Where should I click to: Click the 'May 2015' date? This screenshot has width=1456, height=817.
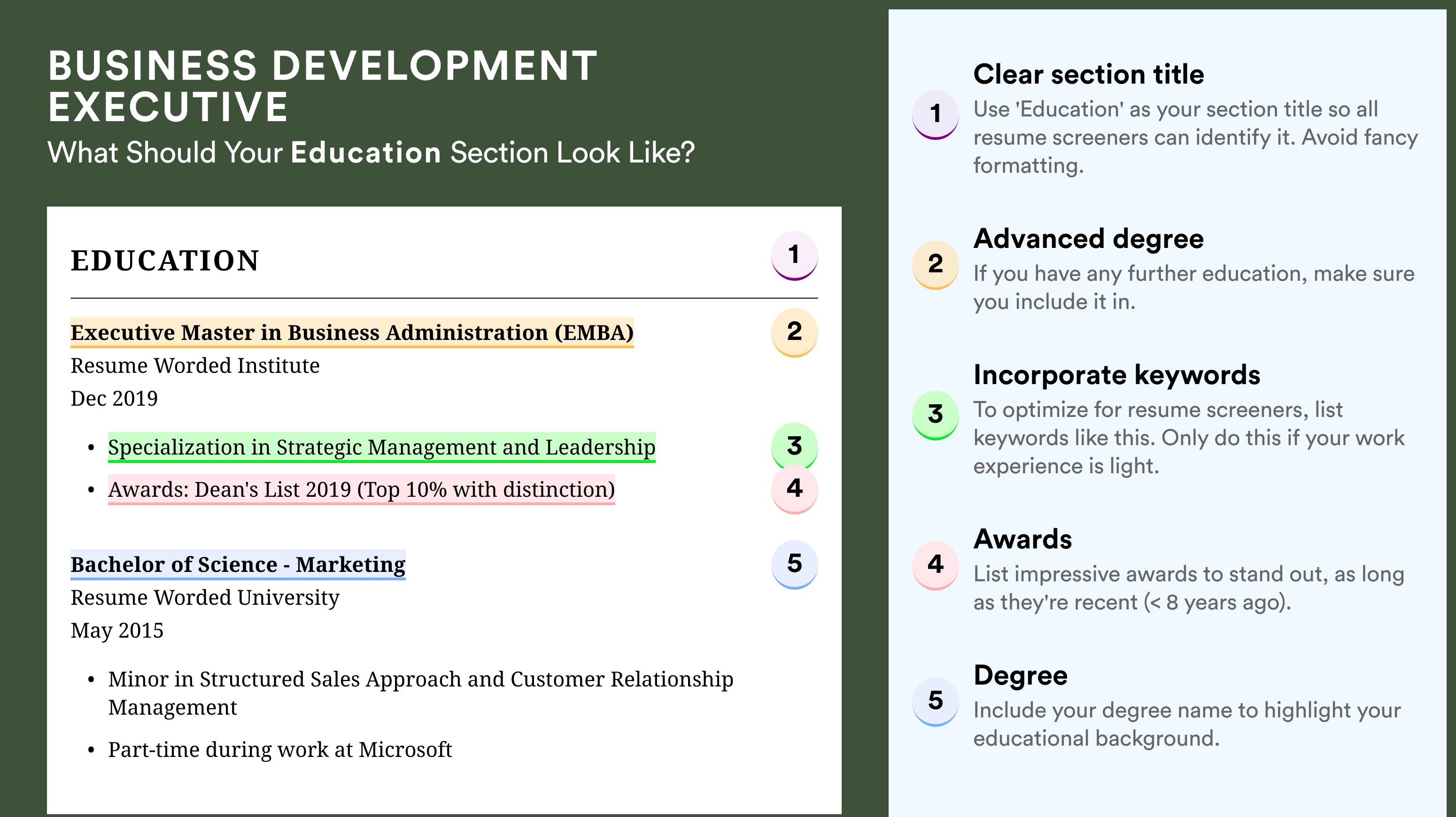pos(117,631)
